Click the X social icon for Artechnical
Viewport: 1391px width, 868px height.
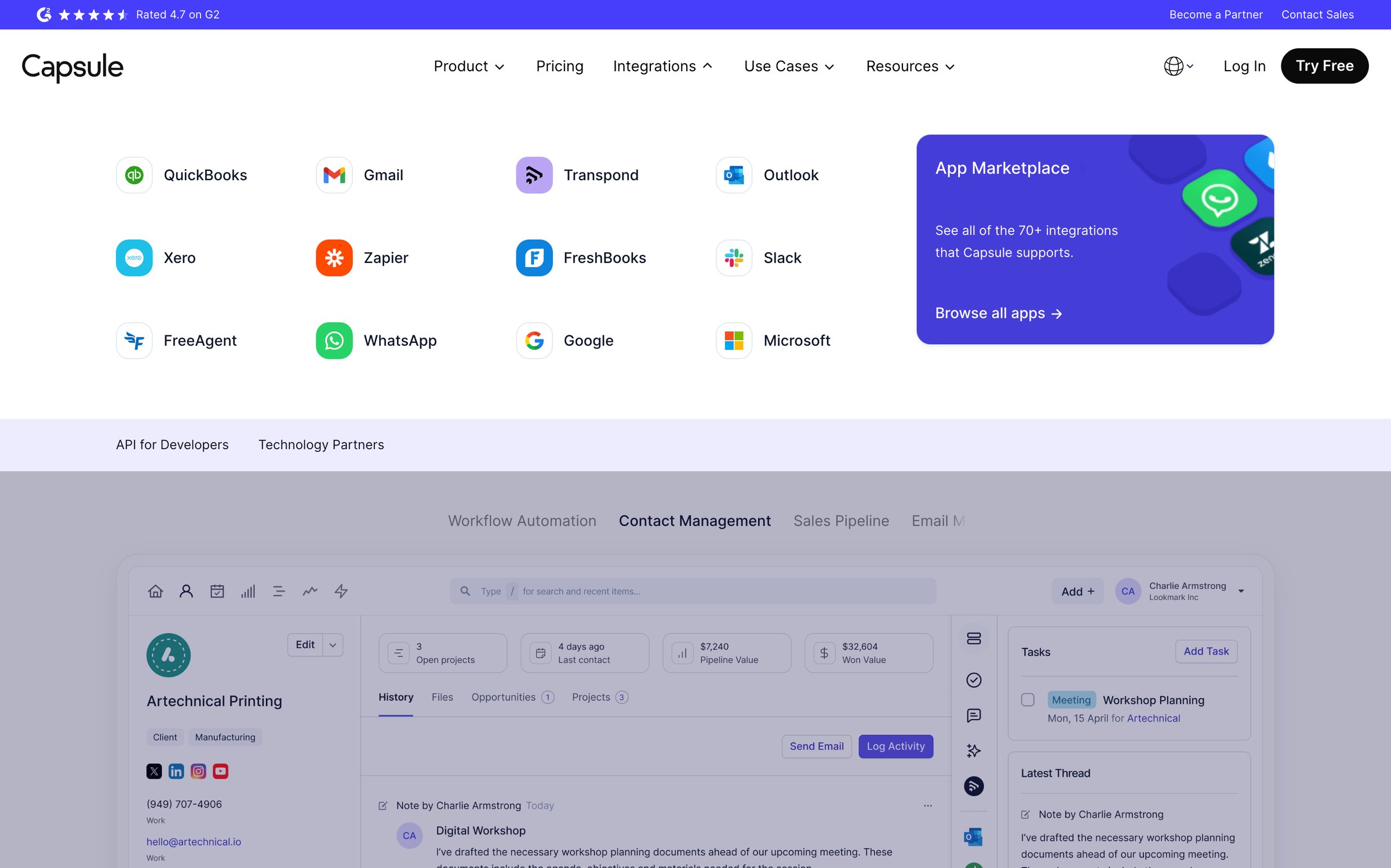click(154, 771)
